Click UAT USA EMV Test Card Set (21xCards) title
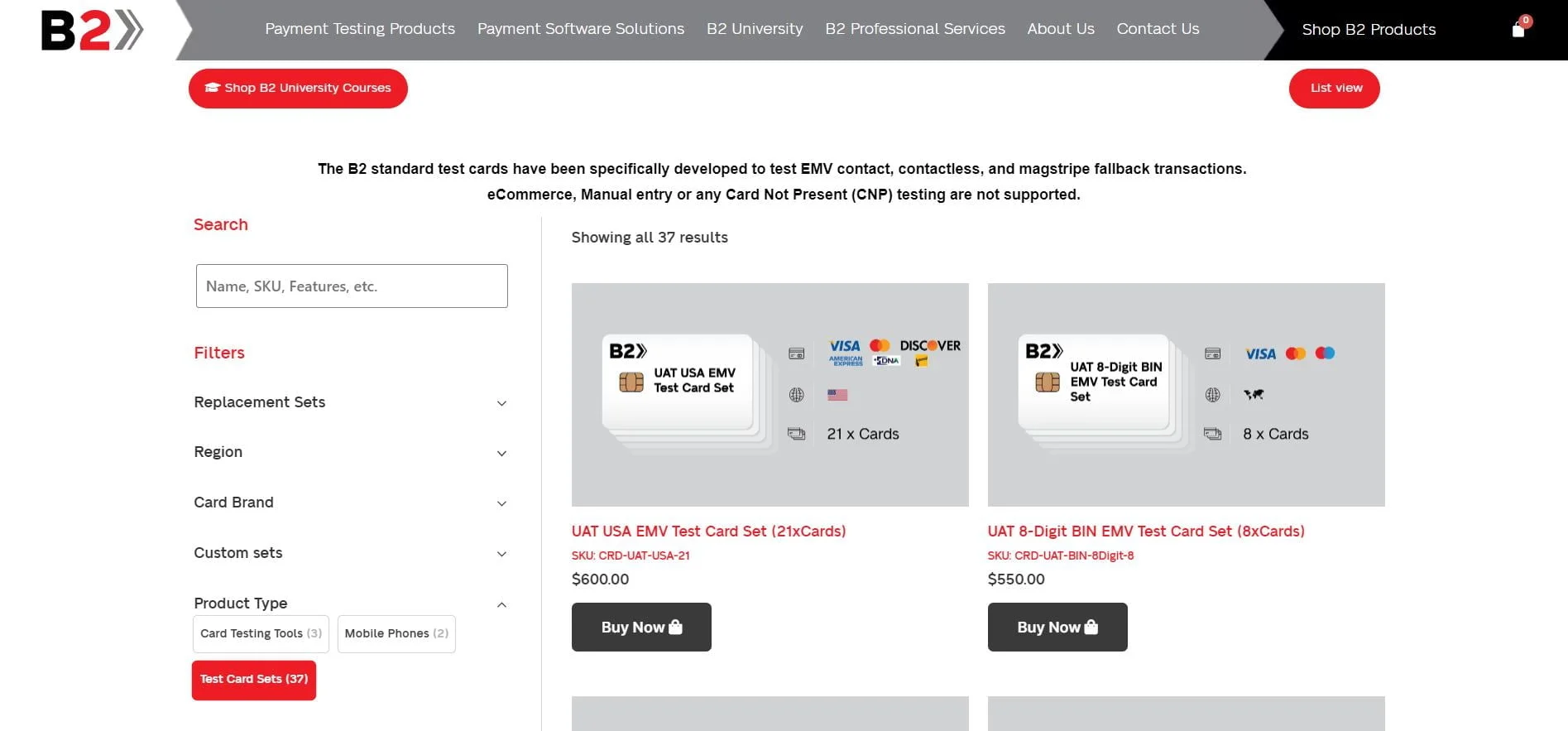The height and width of the screenshot is (731, 1568). tap(708, 531)
